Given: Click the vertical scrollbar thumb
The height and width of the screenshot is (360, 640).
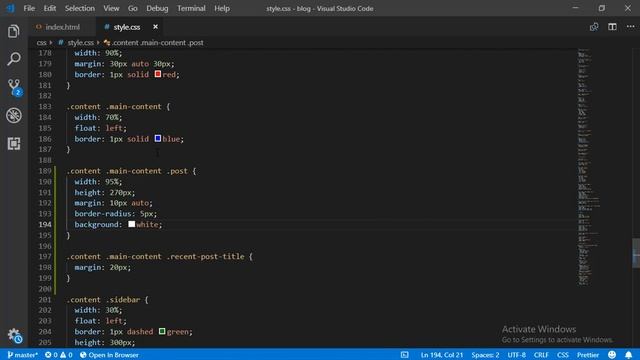Looking at the screenshot, I should (636, 253).
